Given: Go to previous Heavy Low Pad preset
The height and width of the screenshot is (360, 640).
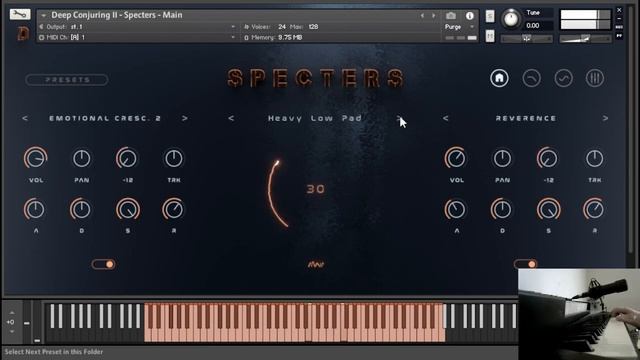Looking at the screenshot, I should [231, 118].
